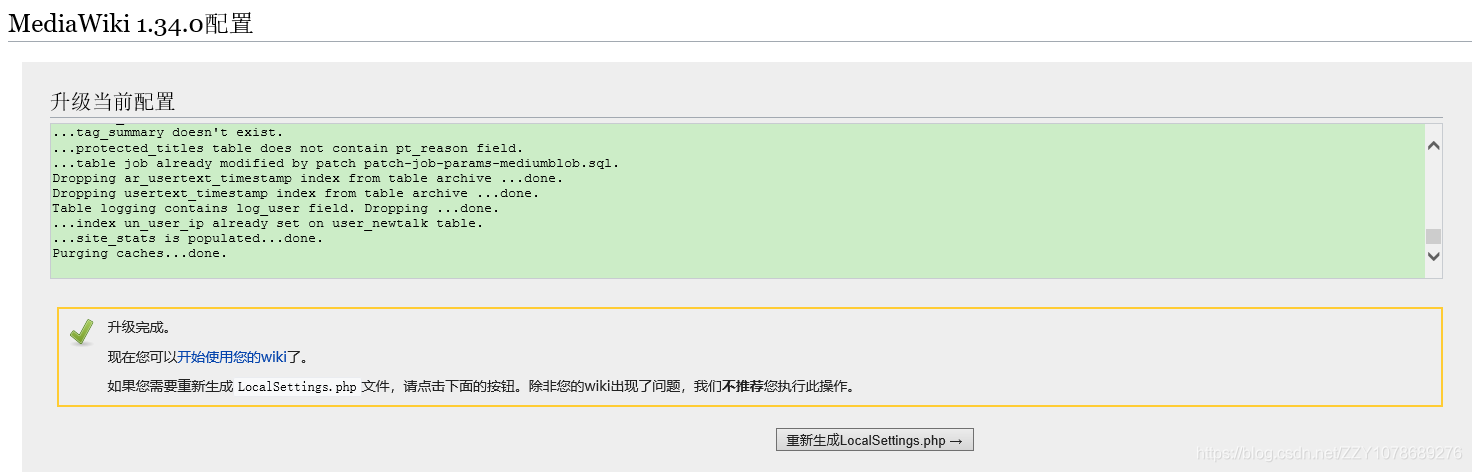
Task: Click the patch-job-params-mediumblob.sql log line
Action: [336, 163]
